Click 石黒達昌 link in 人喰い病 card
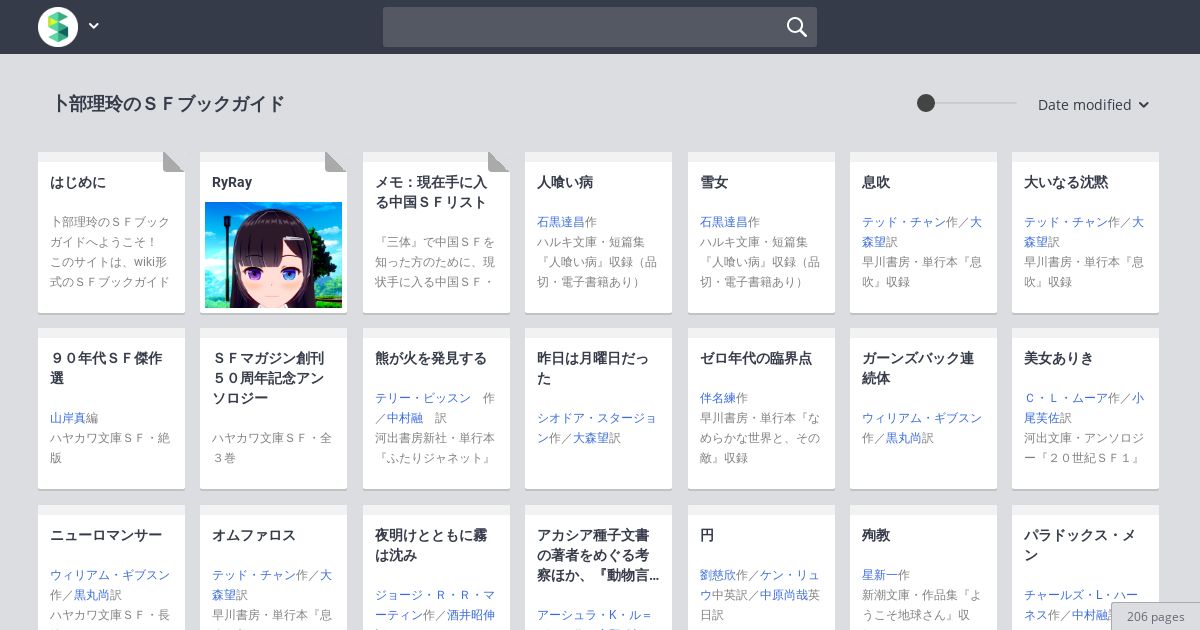The width and height of the screenshot is (1200, 630). tap(561, 222)
